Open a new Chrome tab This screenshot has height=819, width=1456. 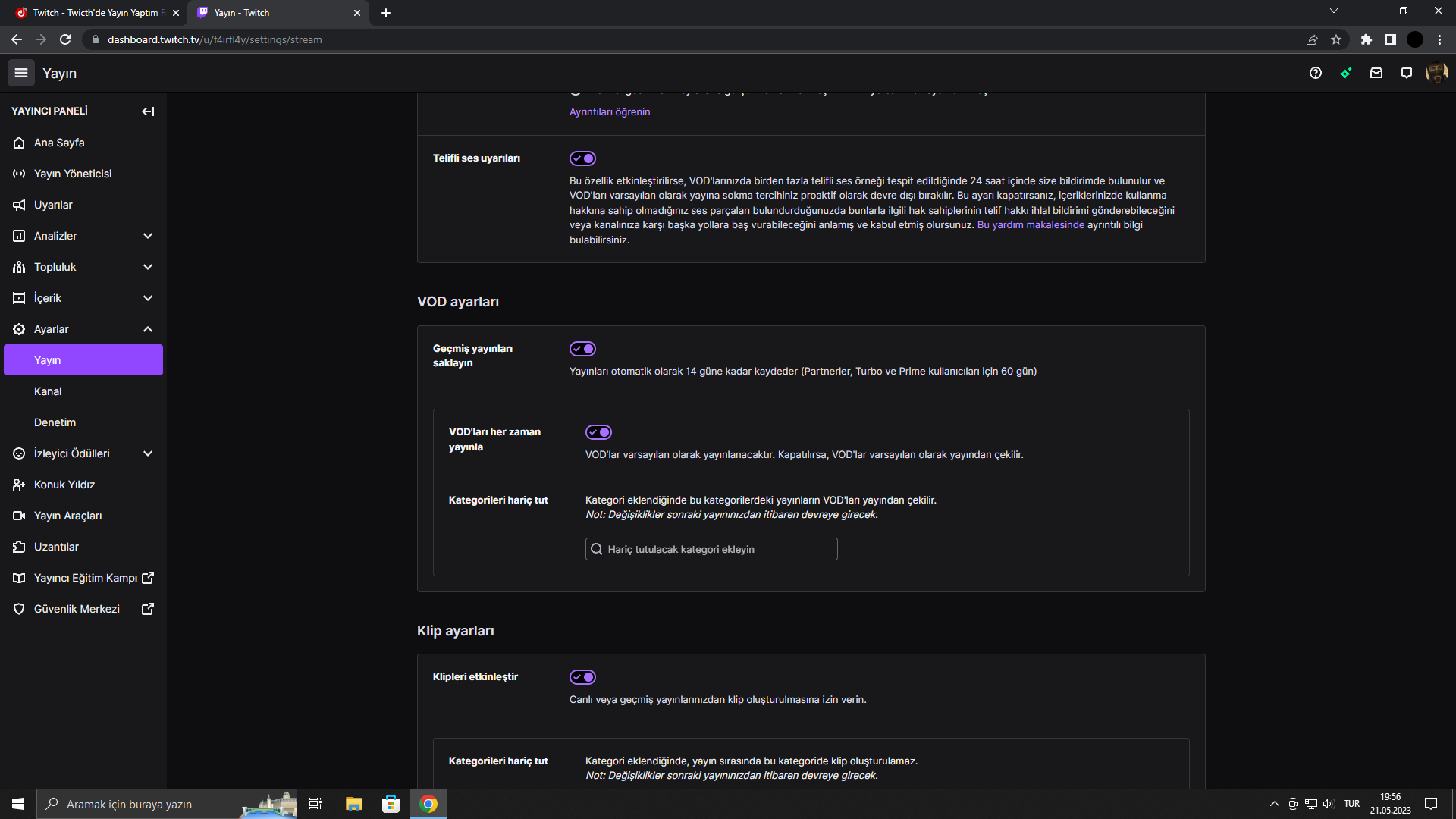[386, 13]
